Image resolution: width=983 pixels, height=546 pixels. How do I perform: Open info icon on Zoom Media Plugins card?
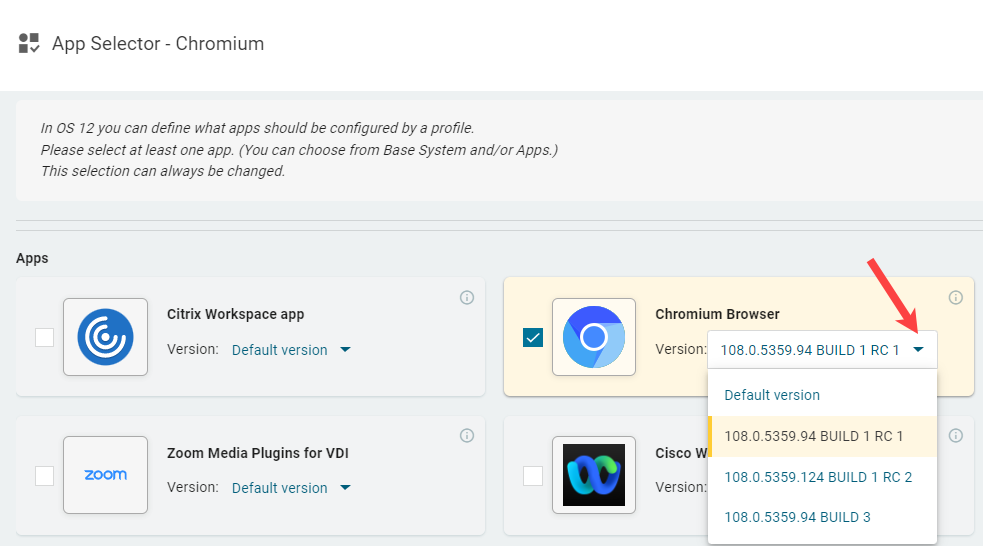(466, 436)
